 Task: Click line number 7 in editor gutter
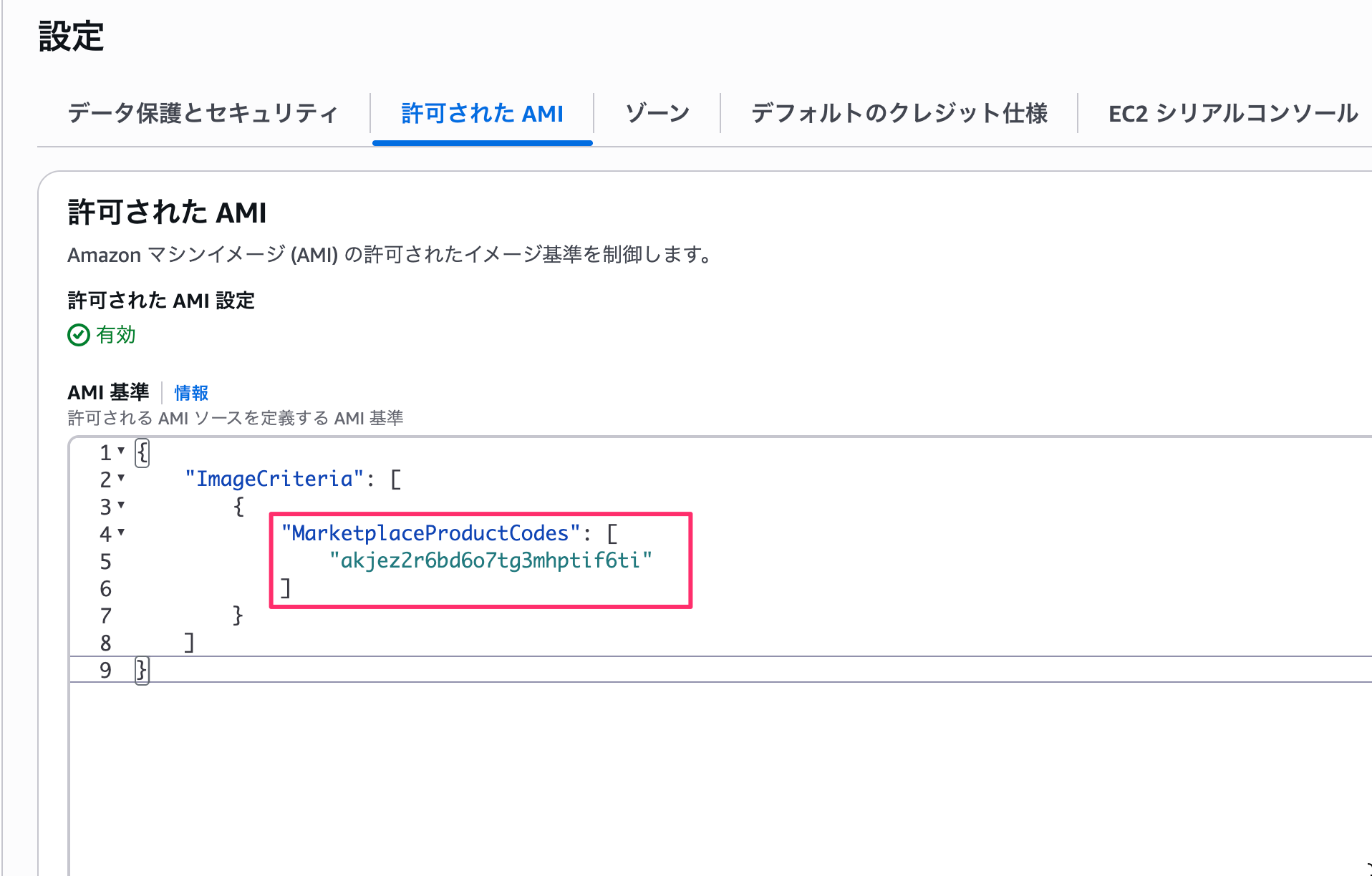[x=105, y=616]
